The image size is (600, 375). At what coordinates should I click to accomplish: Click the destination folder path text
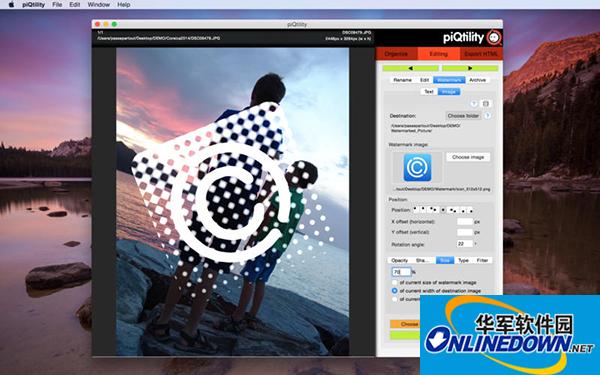426,128
